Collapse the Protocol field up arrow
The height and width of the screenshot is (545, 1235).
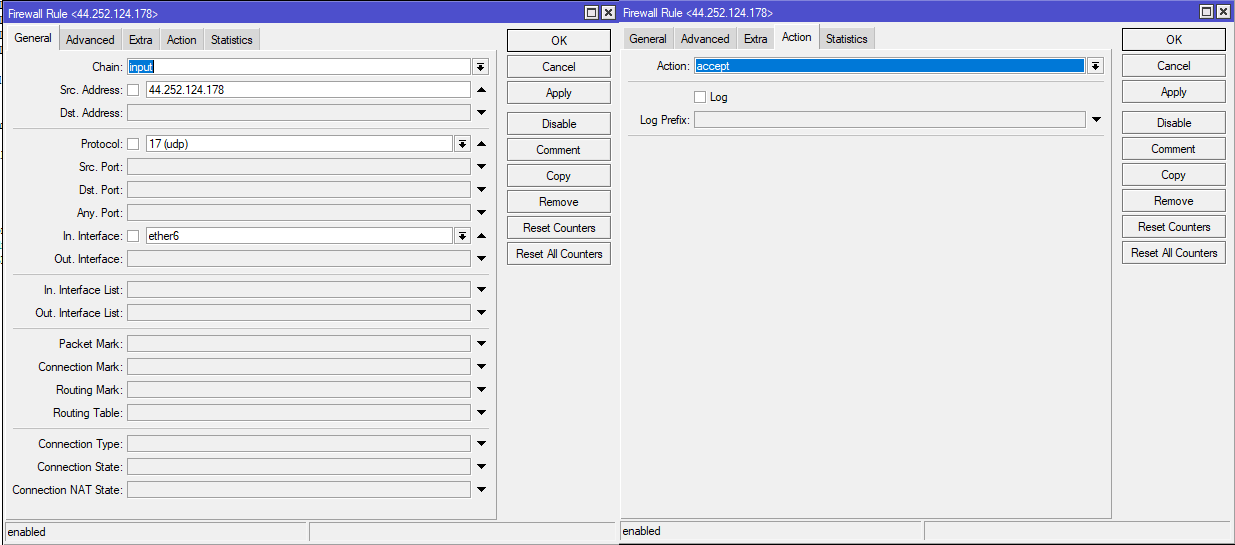pos(481,144)
